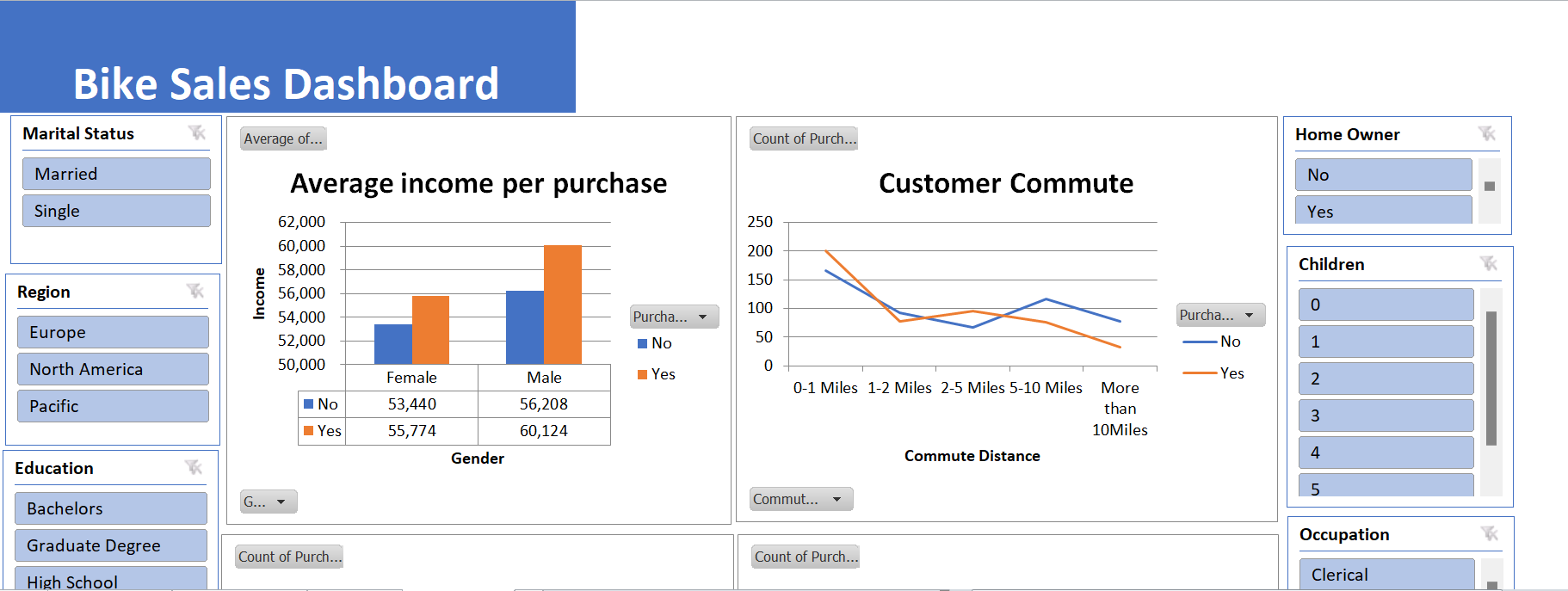Select Clerical in Occupation slicer
Screen dimensions: 1568x591
tap(1386, 574)
